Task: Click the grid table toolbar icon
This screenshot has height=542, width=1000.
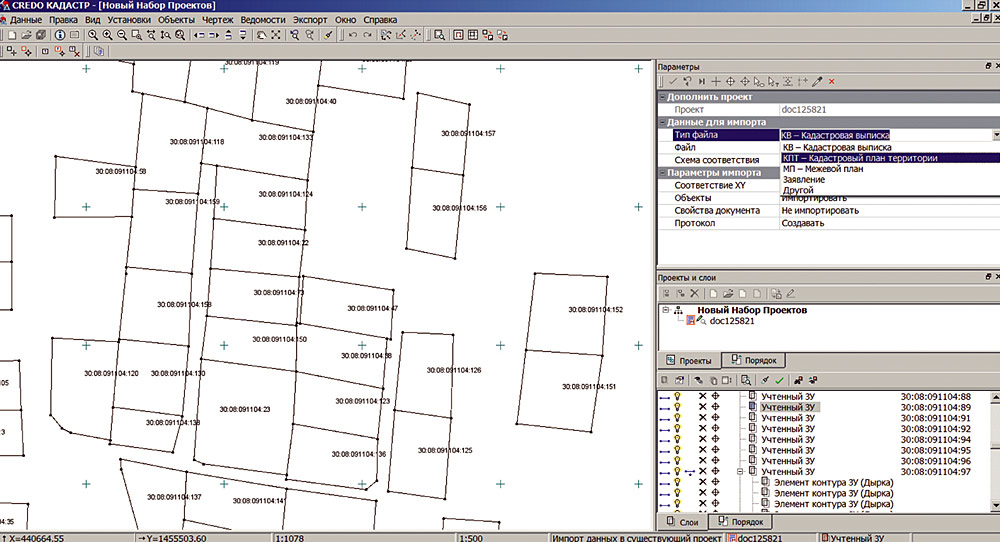Action: tap(473, 36)
